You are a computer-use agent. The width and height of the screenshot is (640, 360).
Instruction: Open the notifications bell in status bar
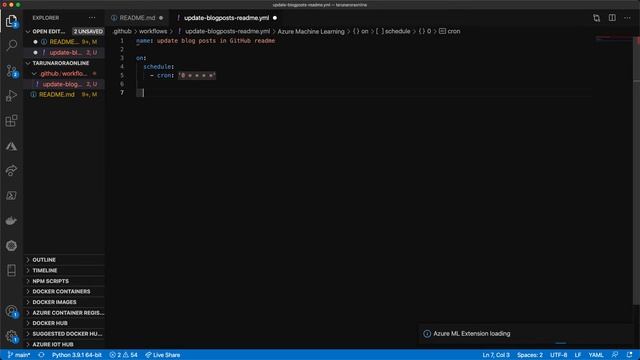tap(629, 355)
